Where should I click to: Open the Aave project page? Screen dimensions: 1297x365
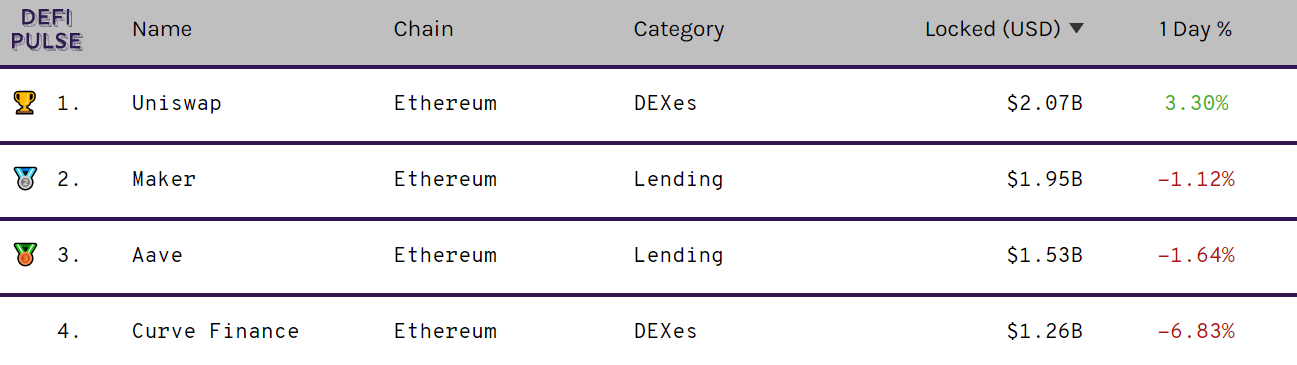point(158,255)
